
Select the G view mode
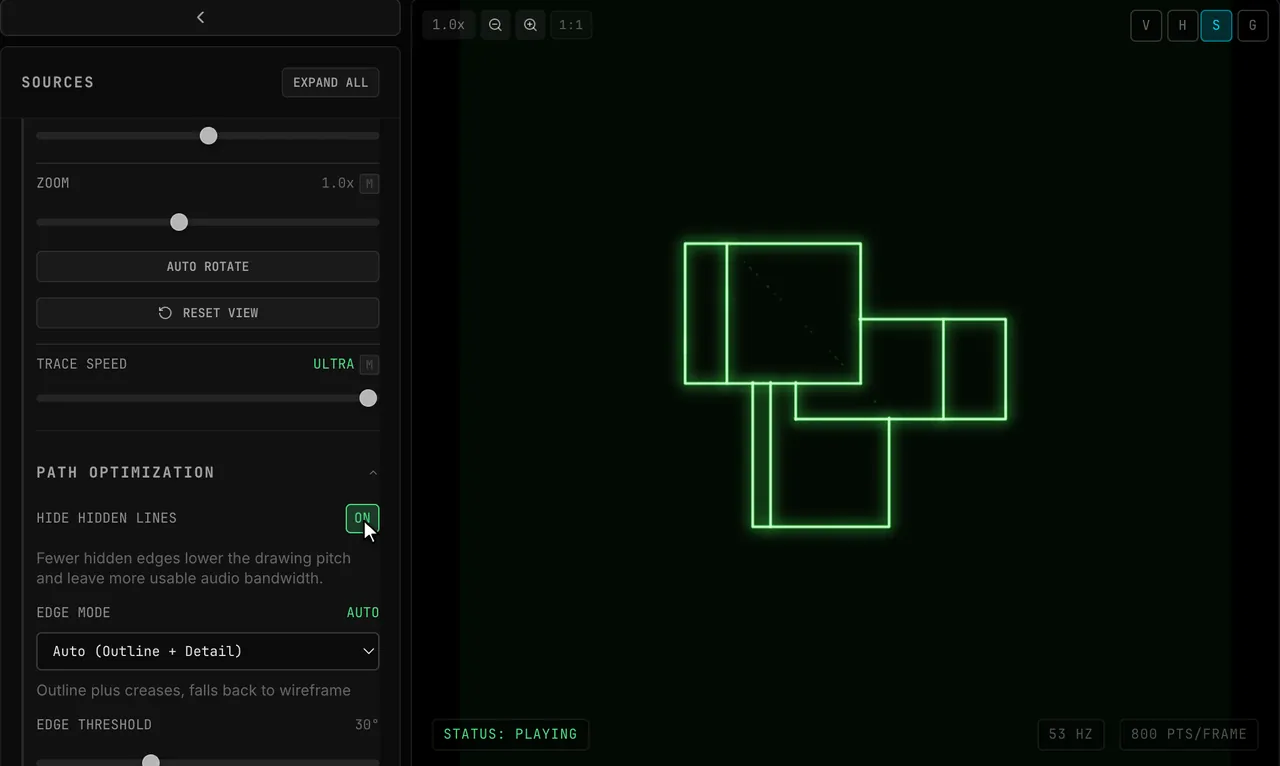pos(1252,26)
